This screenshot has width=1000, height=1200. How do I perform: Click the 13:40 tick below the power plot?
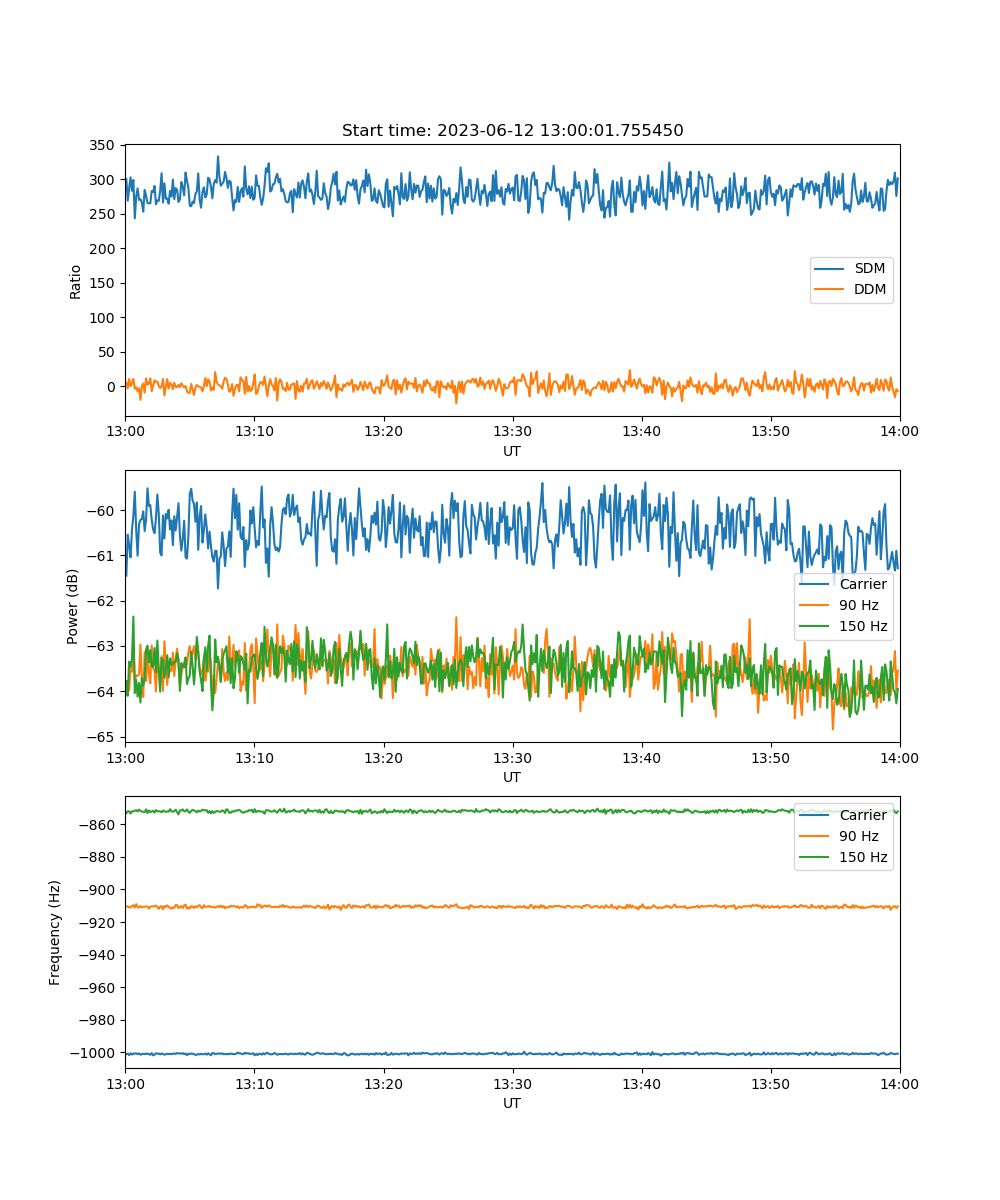pyautogui.click(x=641, y=757)
